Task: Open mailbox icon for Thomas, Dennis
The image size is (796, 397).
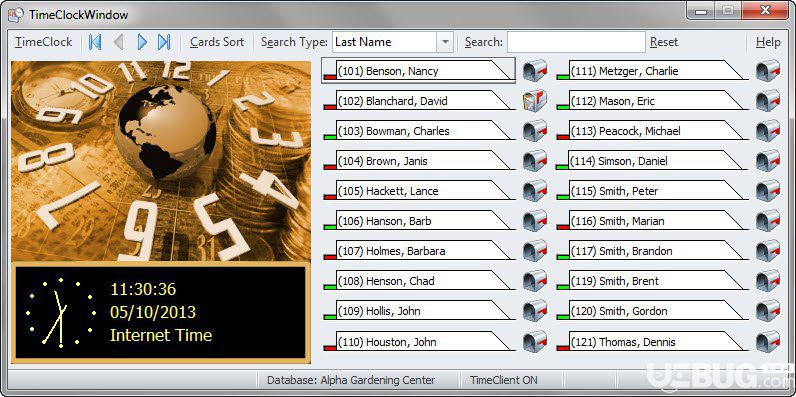Action: tap(768, 341)
